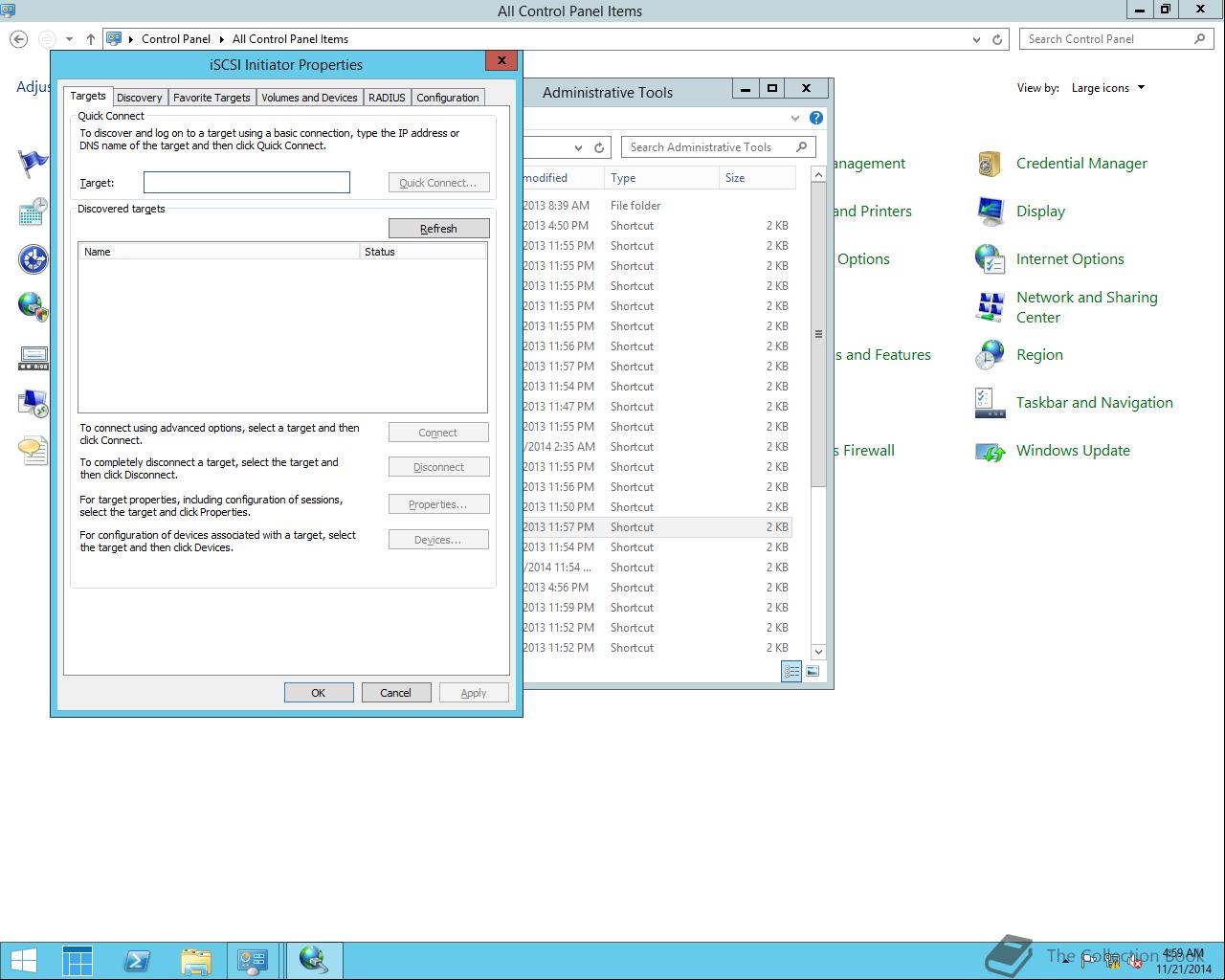Open Configuration tab
The width and height of the screenshot is (1225, 980).
[x=448, y=98]
